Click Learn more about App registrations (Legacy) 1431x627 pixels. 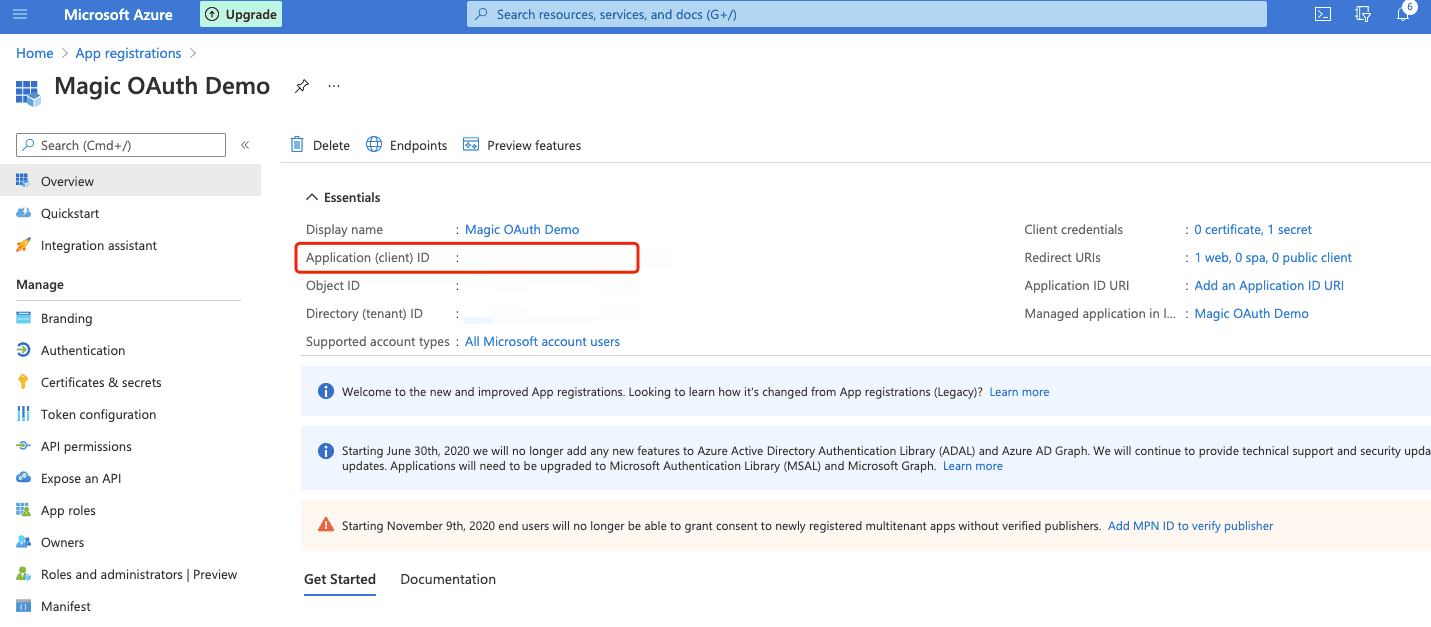(1019, 392)
